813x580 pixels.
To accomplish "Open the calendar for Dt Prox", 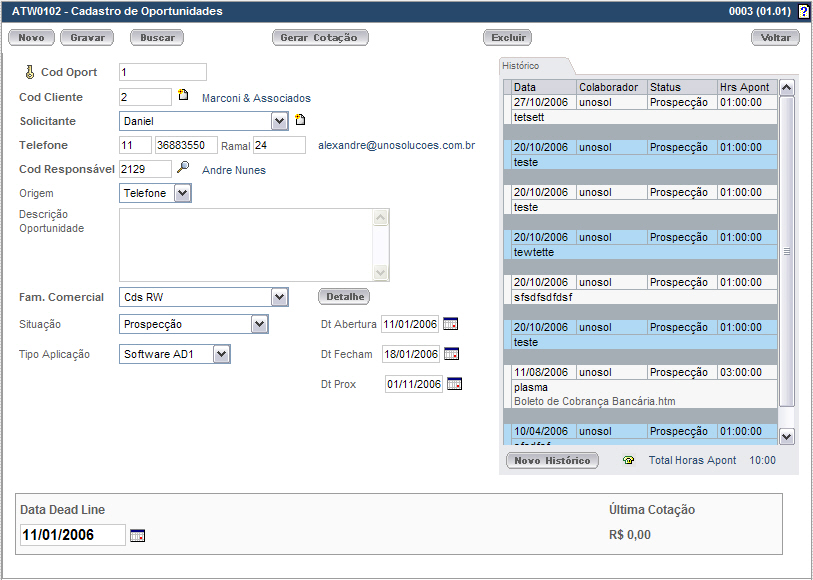I will pyautogui.click(x=454, y=384).
